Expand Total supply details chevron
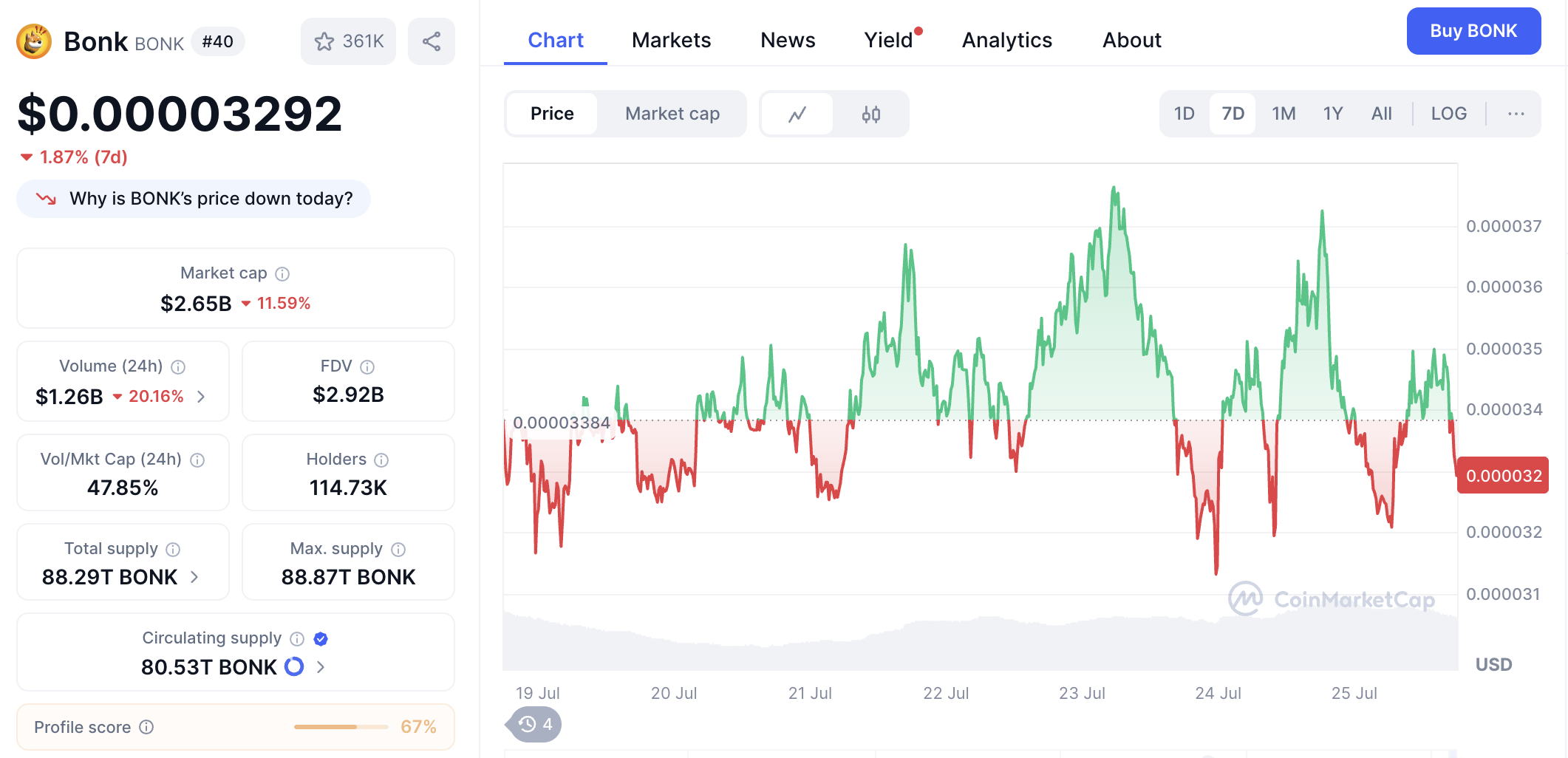 [x=194, y=577]
